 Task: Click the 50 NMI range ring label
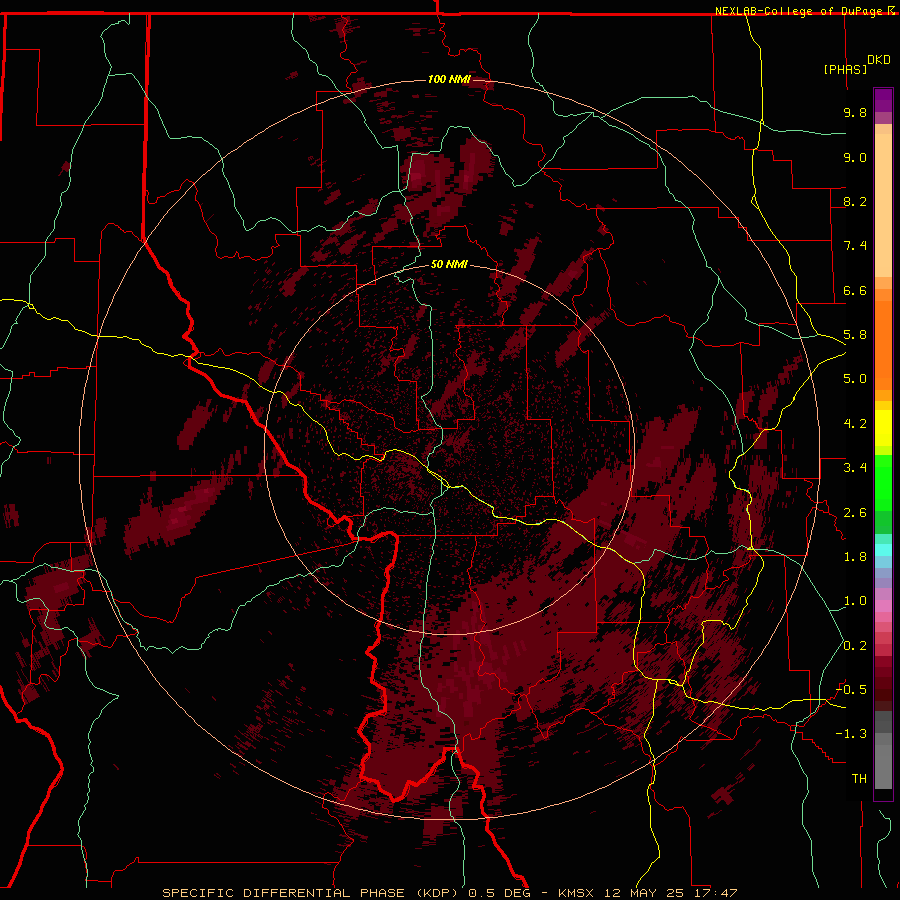449,264
